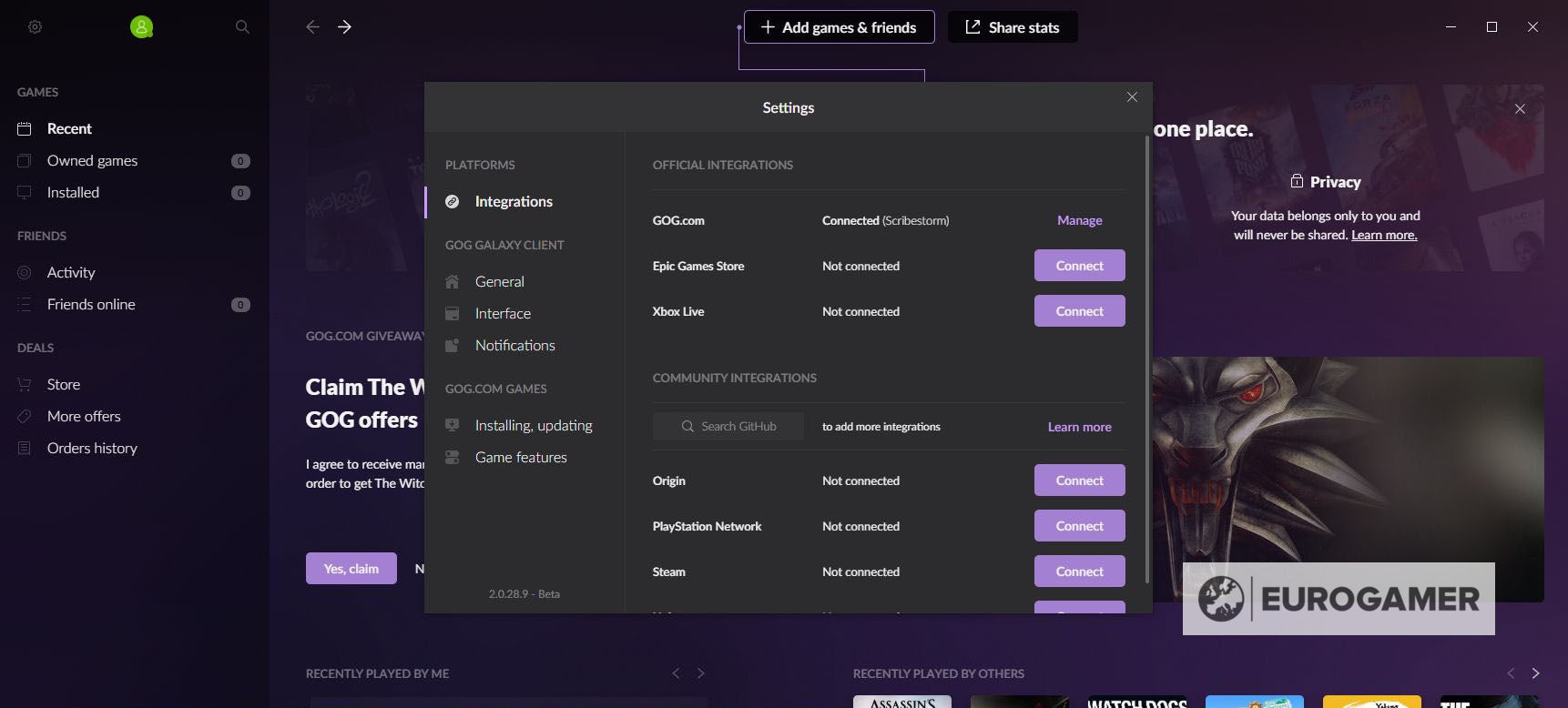Select Integrations in settings sidebar
1568x708 pixels.
[x=513, y=202]
